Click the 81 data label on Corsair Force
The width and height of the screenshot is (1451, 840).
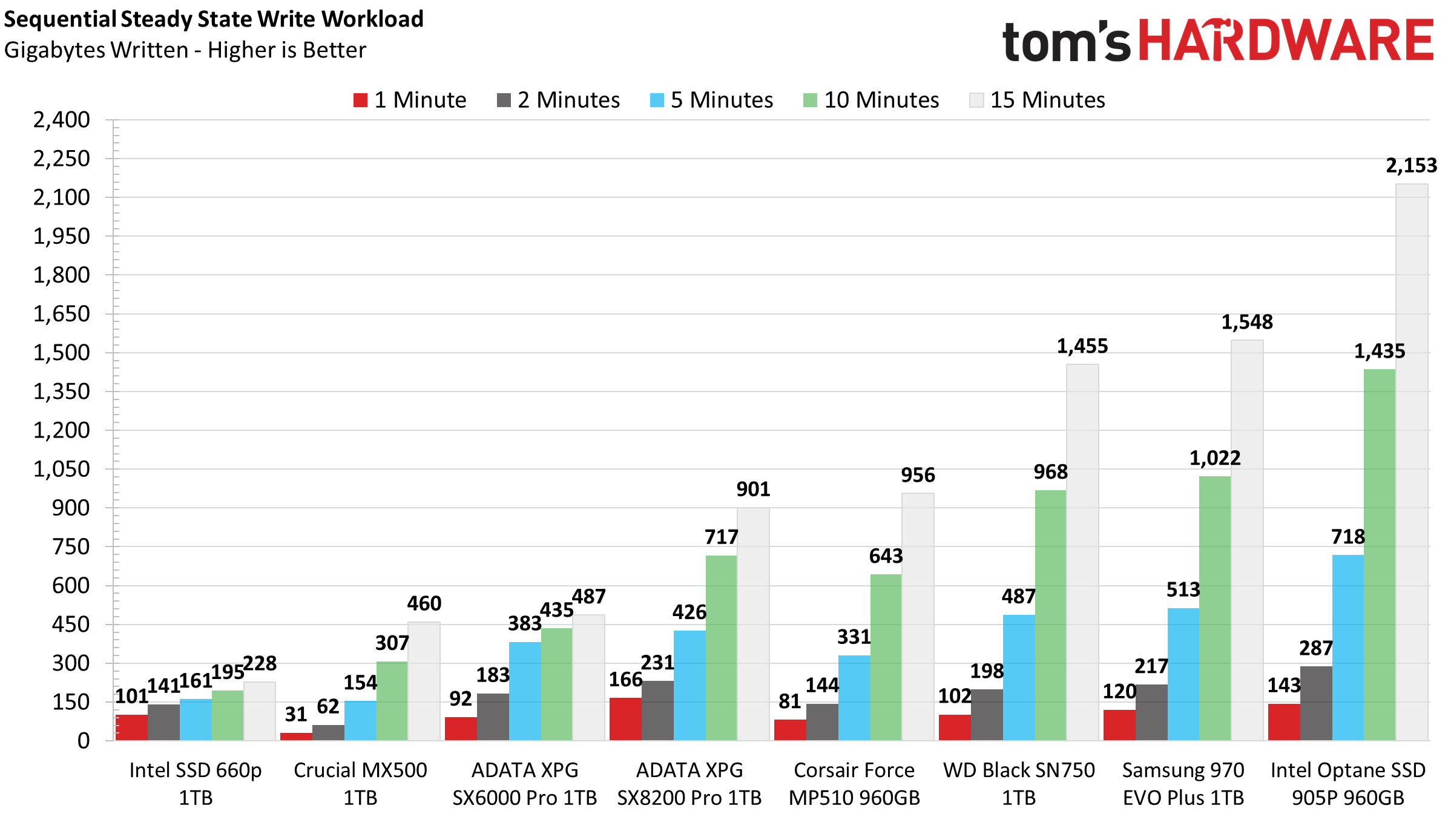coord(789,701)
